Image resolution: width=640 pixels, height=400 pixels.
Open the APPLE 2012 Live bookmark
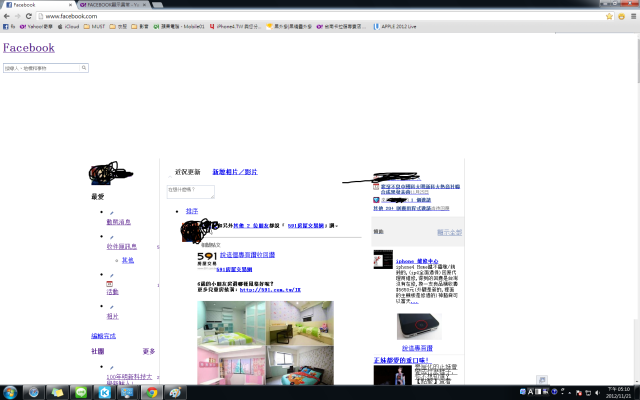pos(395,27)
